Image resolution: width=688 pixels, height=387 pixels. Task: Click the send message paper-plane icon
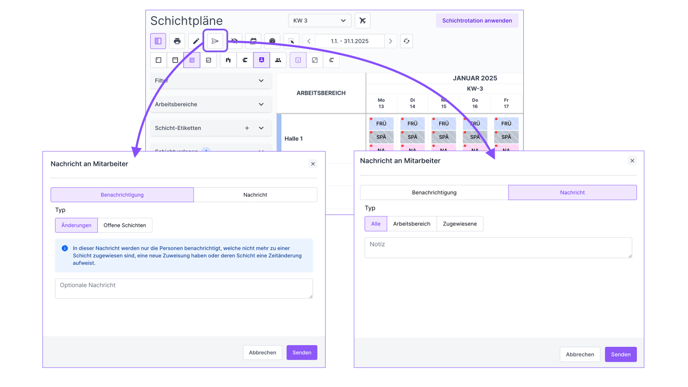click(x=215, y=41)
